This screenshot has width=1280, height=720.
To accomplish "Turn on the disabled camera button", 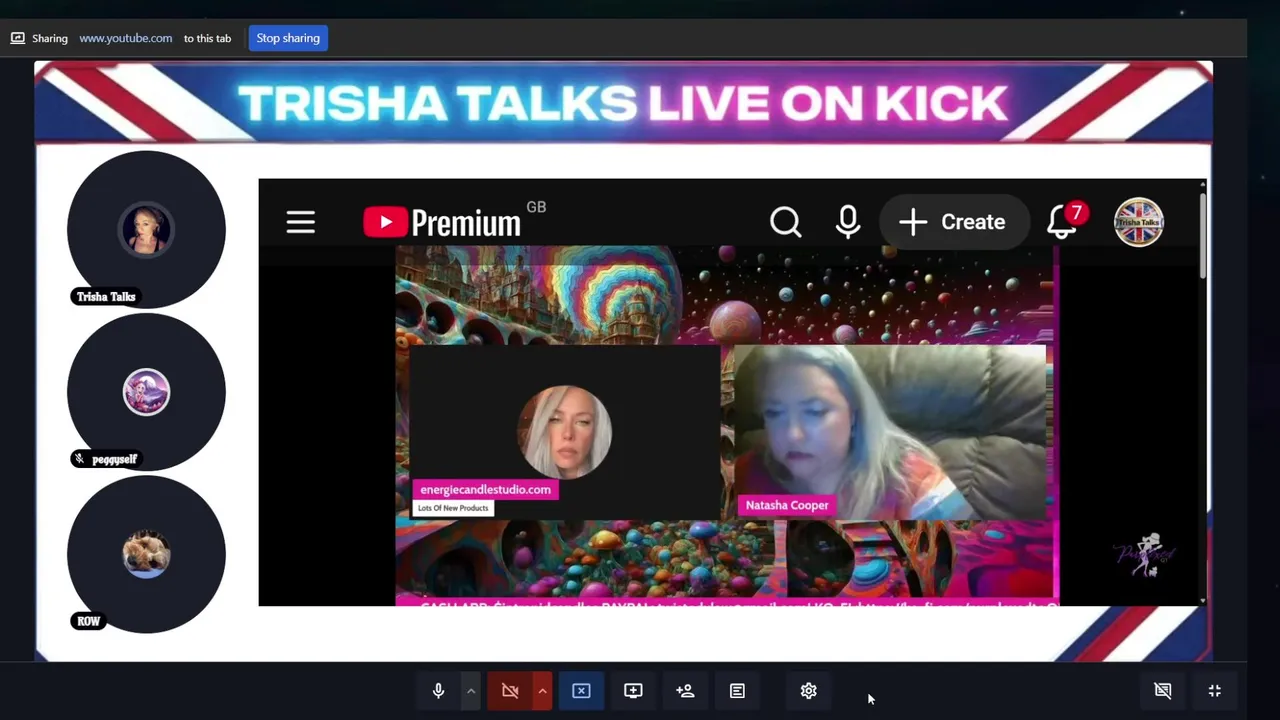I will 510,691.
